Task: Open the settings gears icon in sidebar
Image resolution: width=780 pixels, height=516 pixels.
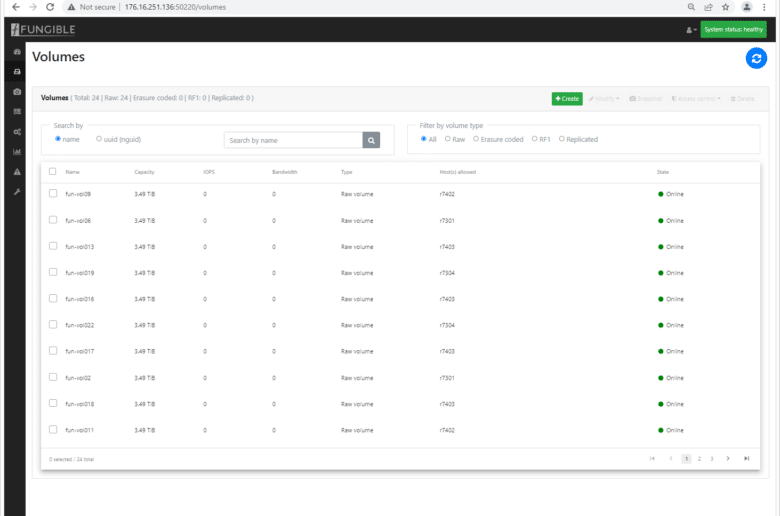Action: 17,132
